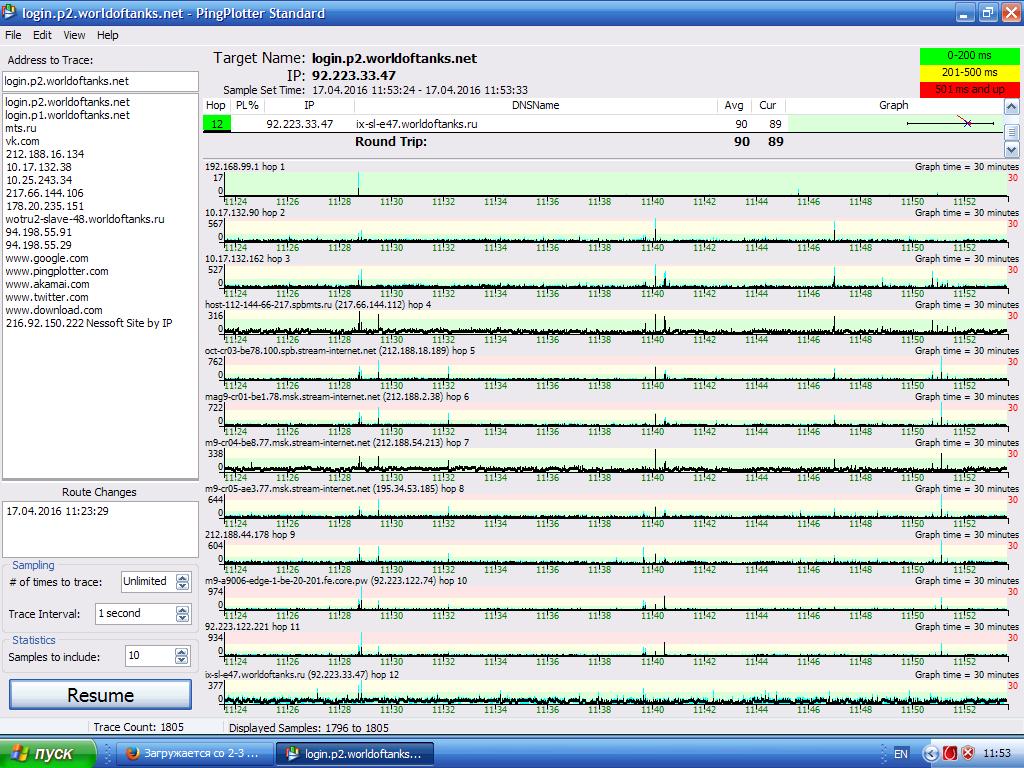Increase Samples to include value

[x=182, y=651]
